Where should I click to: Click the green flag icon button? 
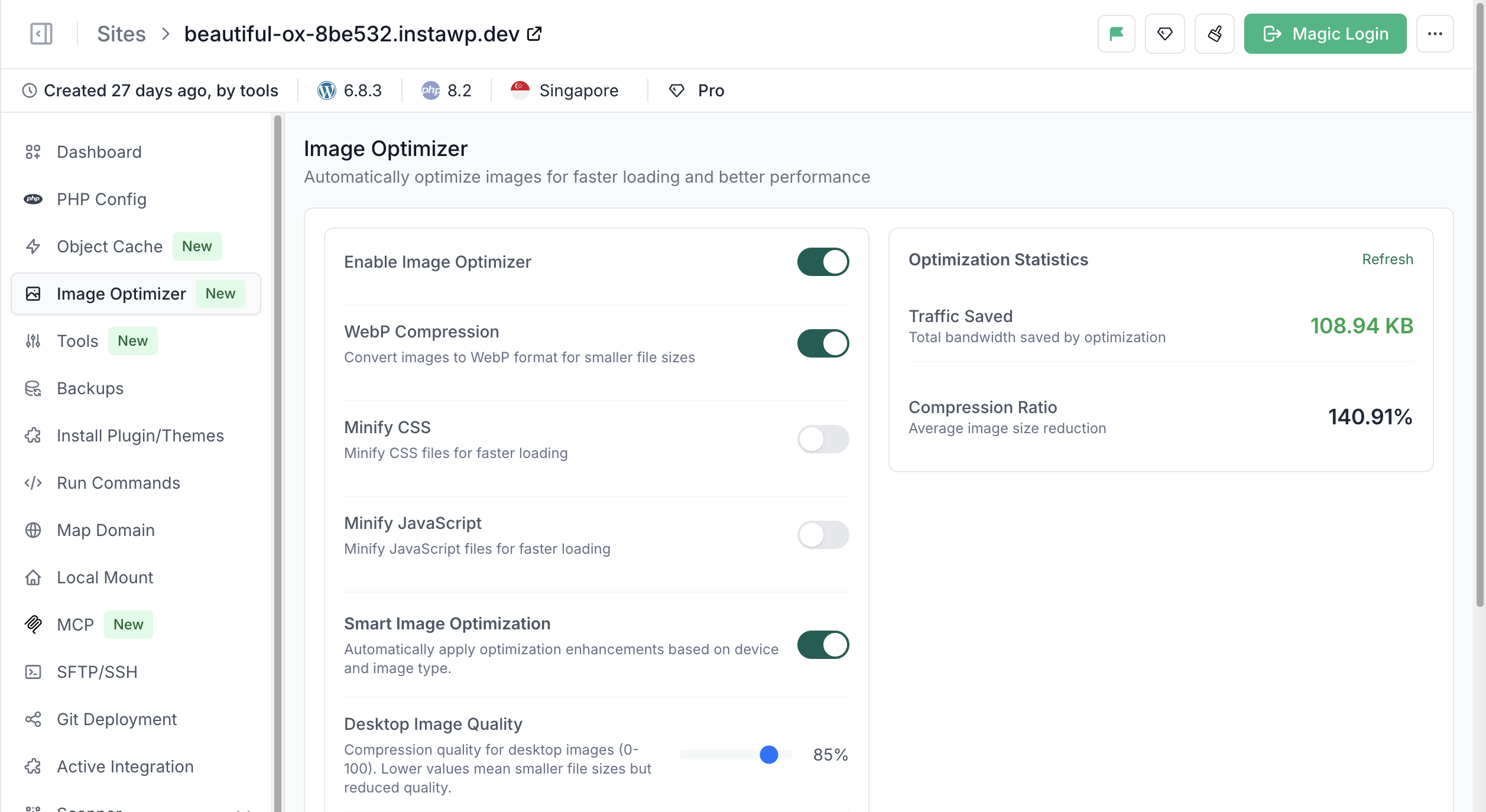[1116, 34]
